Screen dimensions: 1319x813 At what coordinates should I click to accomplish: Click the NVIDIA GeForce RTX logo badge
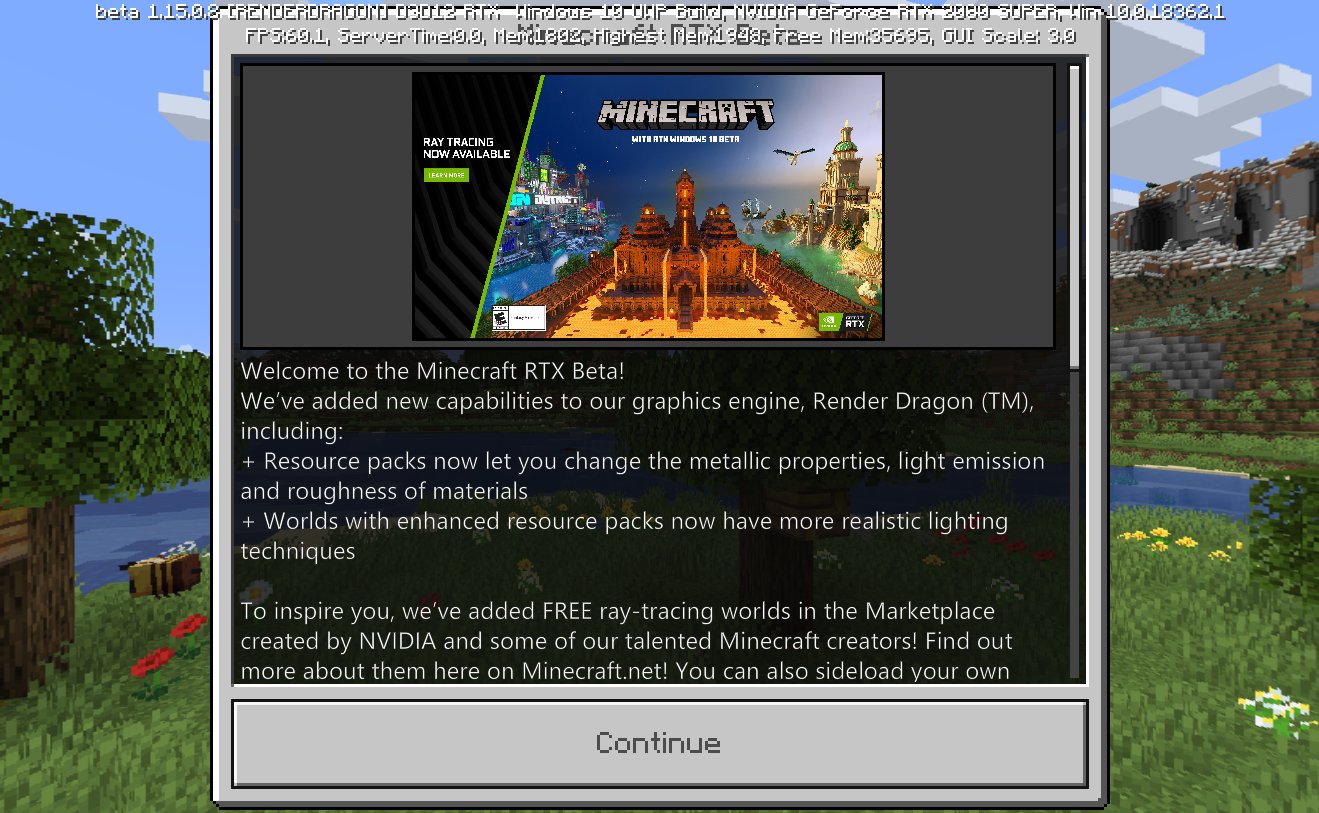pyautogui.click(x=844, y=322)
